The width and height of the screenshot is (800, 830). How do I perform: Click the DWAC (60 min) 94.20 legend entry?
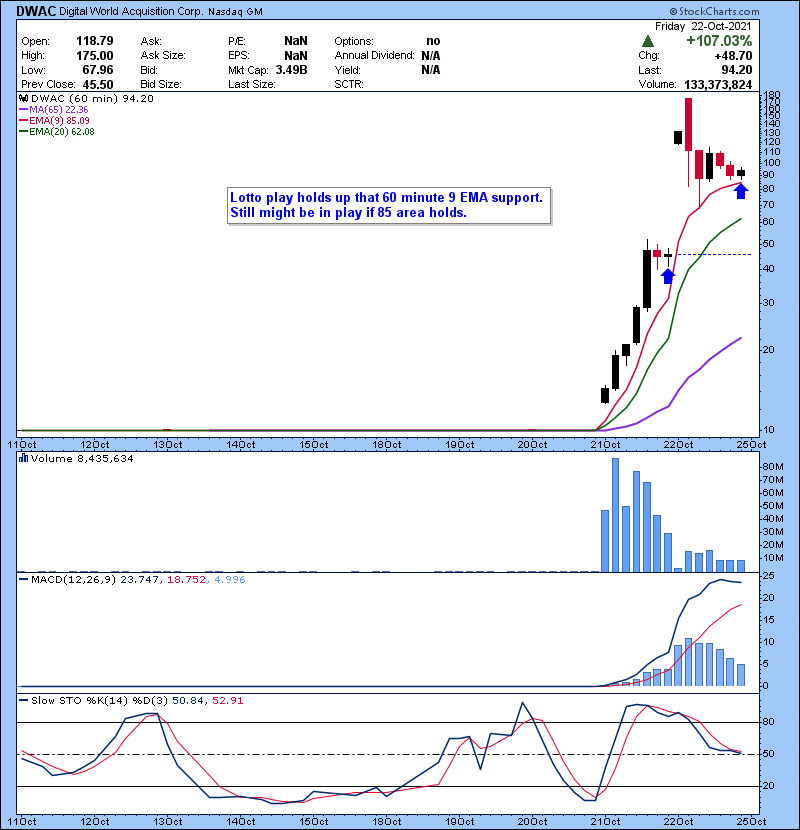(x=92, y=98)
